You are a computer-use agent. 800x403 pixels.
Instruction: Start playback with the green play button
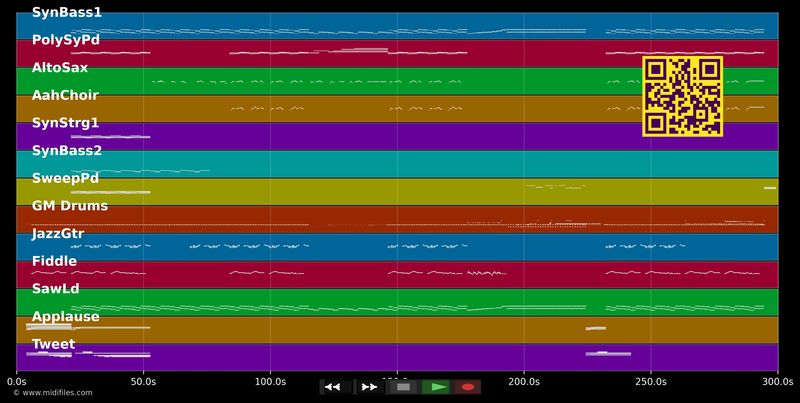436,387
